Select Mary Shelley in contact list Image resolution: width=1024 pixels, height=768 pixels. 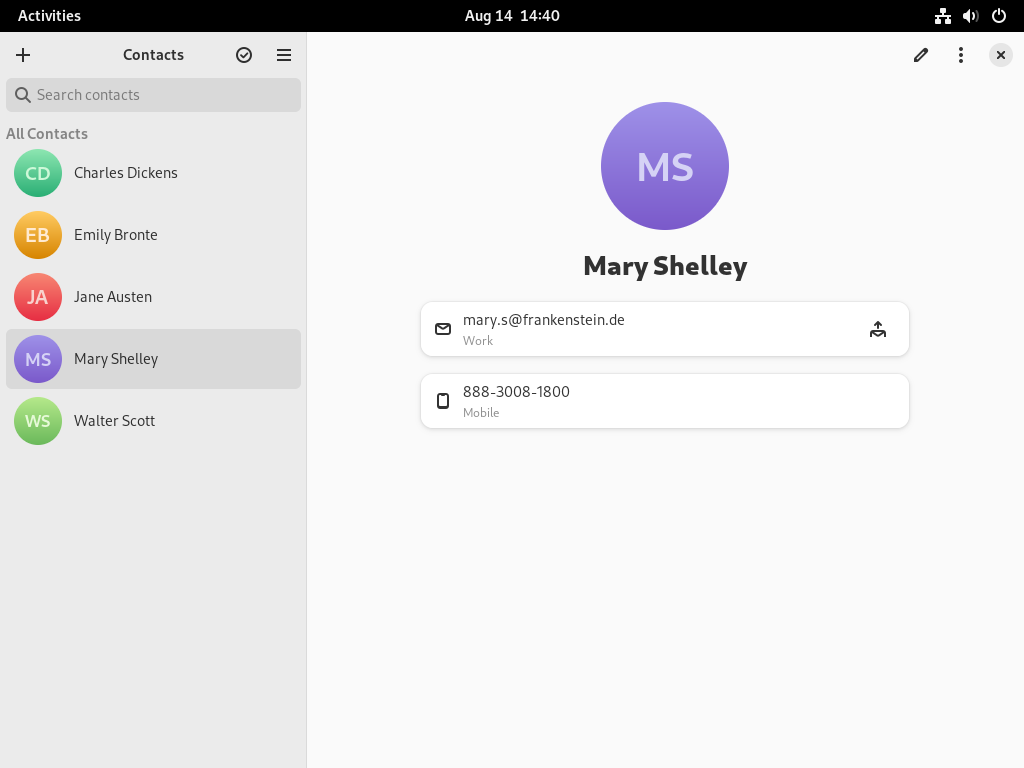point(153,359)
